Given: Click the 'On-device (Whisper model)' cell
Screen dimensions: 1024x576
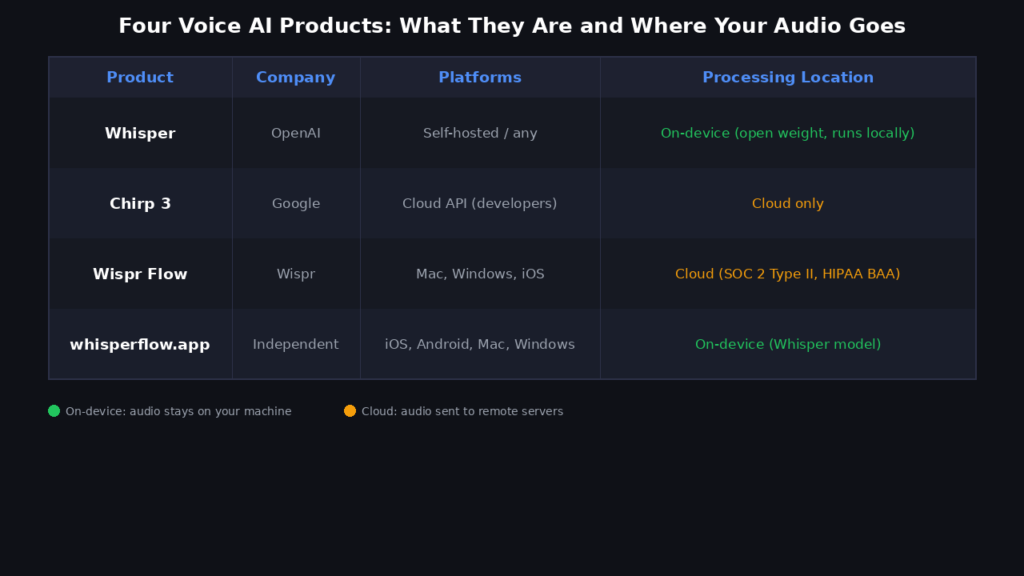Looking at the screenshot, I should pos(788,344).
